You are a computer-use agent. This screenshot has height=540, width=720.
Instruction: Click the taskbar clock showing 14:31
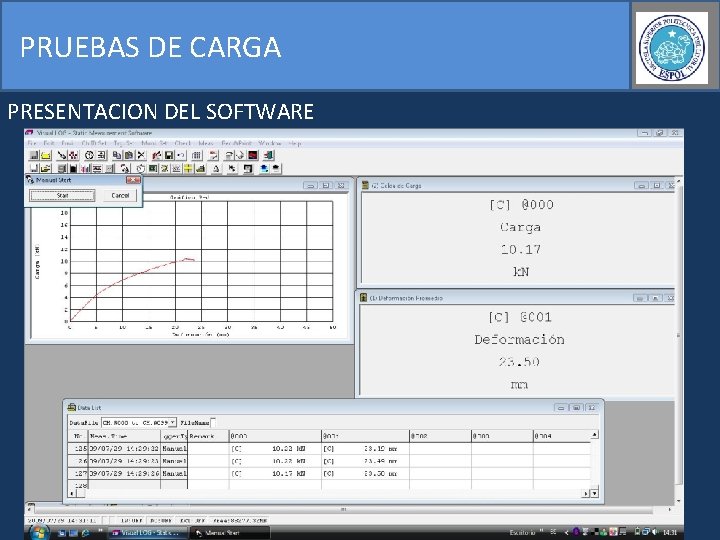[x=670, y=533]
